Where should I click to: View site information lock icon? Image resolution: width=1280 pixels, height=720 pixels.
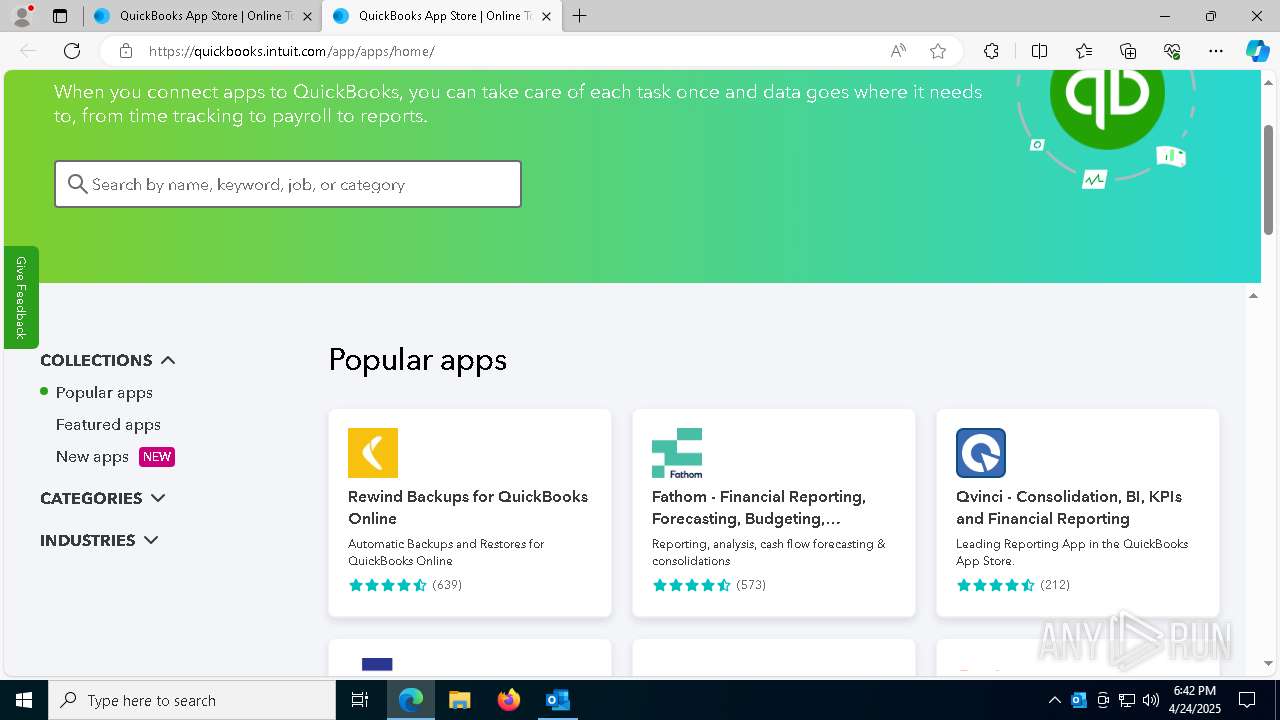[x=125, y=51]
